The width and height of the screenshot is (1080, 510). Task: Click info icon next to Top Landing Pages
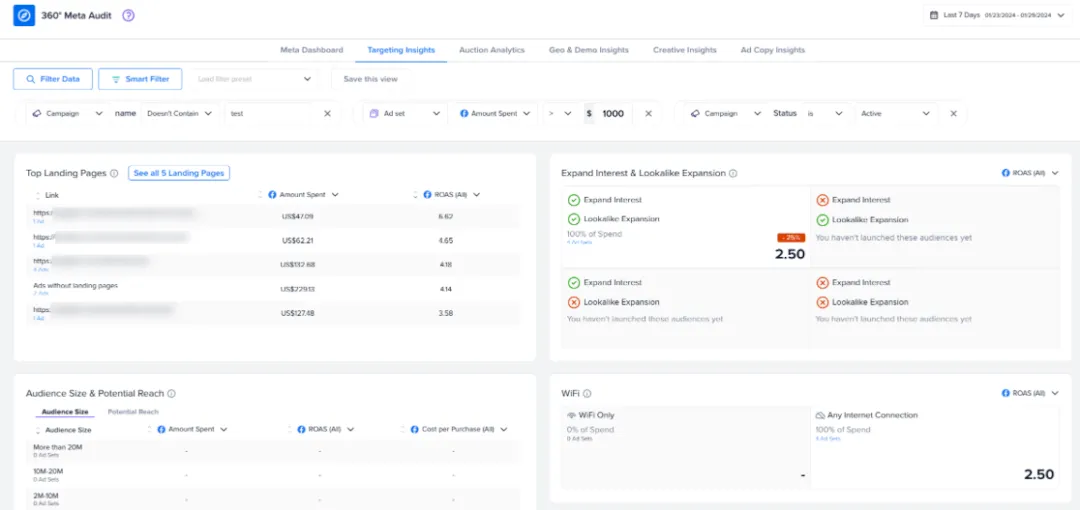coord(114,174)
